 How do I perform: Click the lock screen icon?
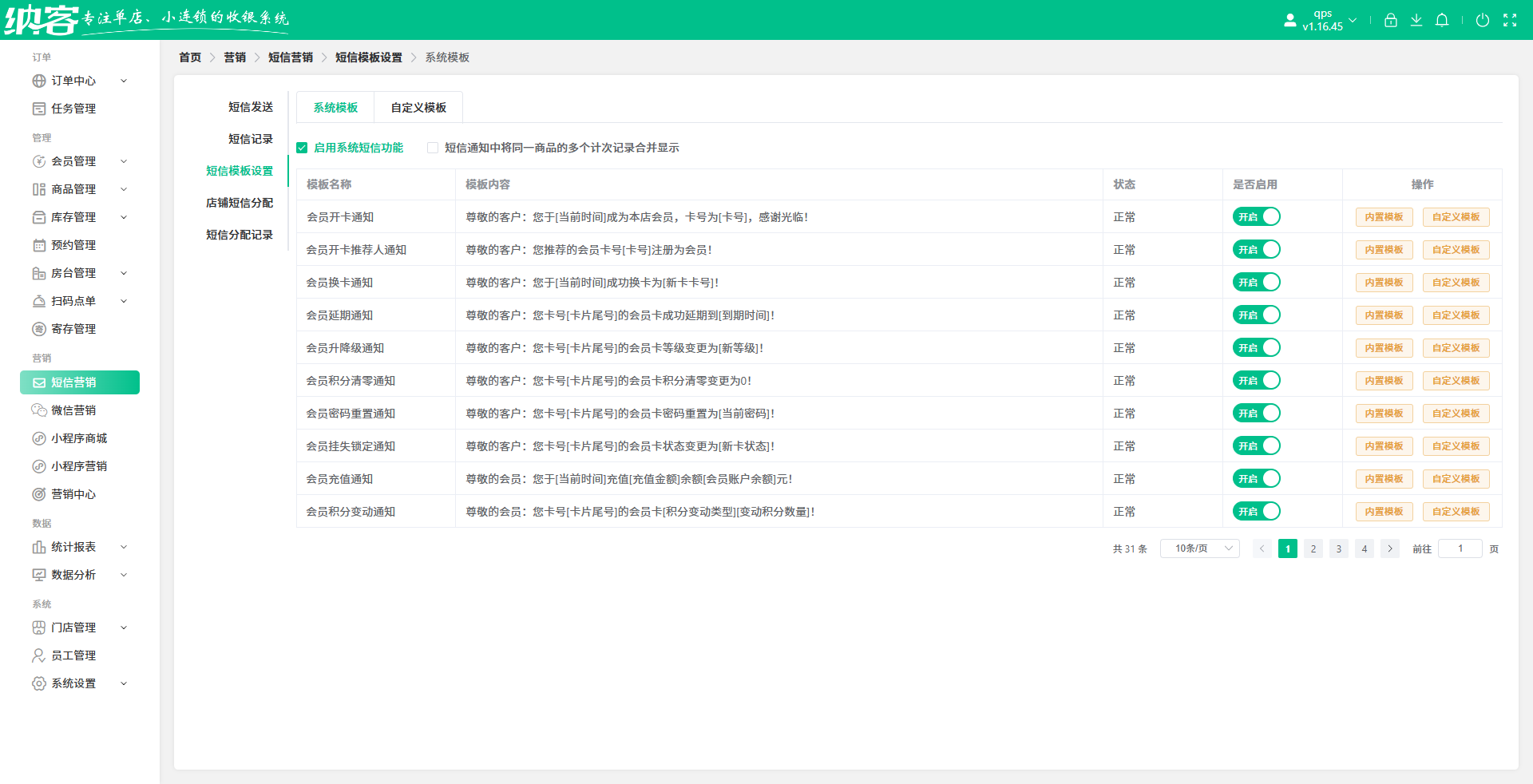coord(1391,20)
